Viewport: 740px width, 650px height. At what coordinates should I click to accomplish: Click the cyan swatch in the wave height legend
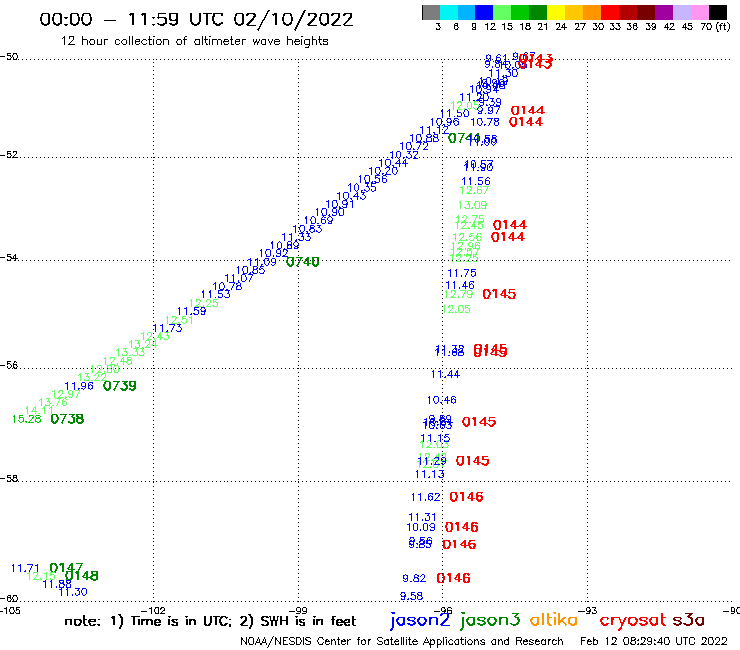pyautogui.click(x=449, y=13)
